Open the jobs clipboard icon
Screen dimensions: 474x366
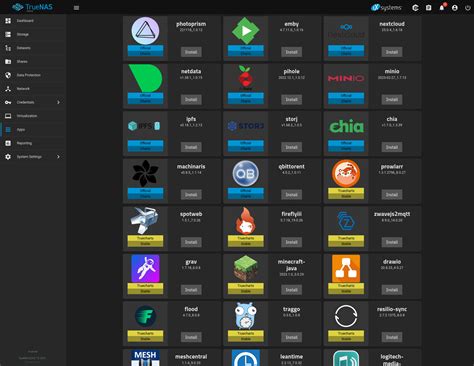(x=429, y=8)
